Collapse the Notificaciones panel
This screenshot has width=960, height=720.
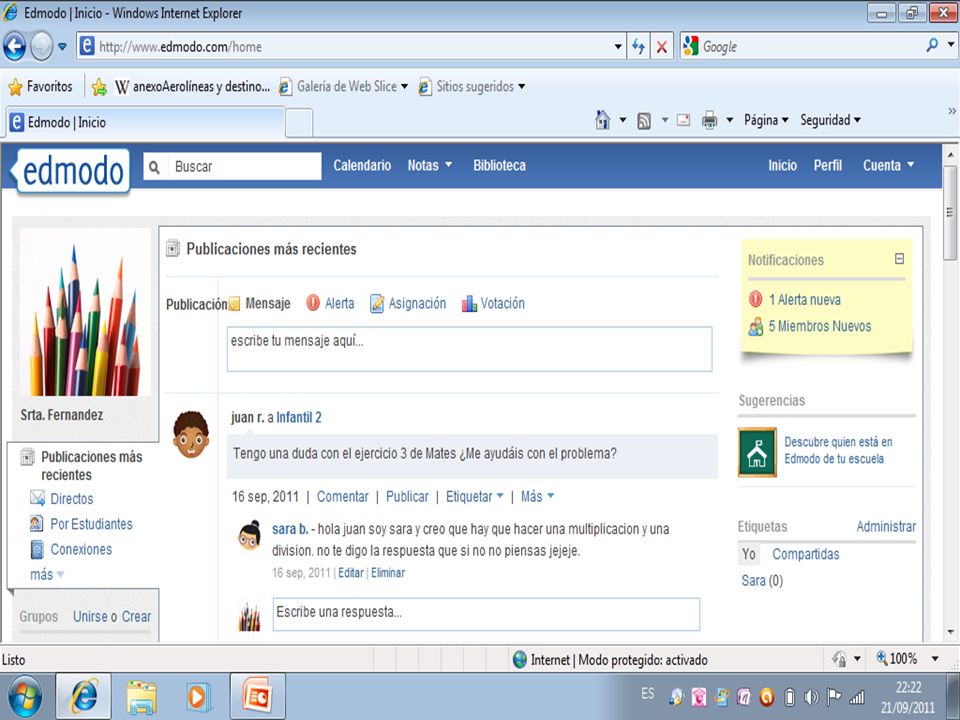(x=899, y=259)
